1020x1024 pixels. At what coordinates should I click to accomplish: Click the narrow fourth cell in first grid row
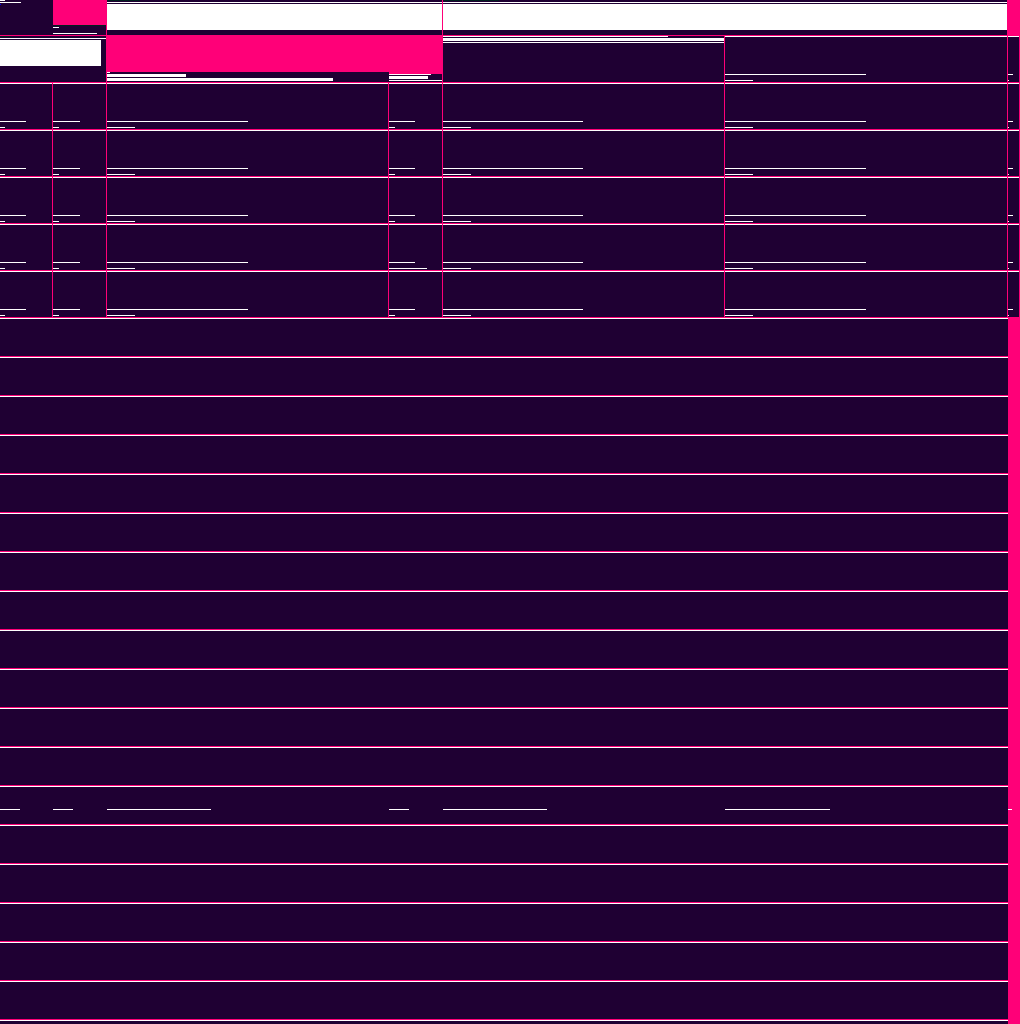(x=415, y=106)
